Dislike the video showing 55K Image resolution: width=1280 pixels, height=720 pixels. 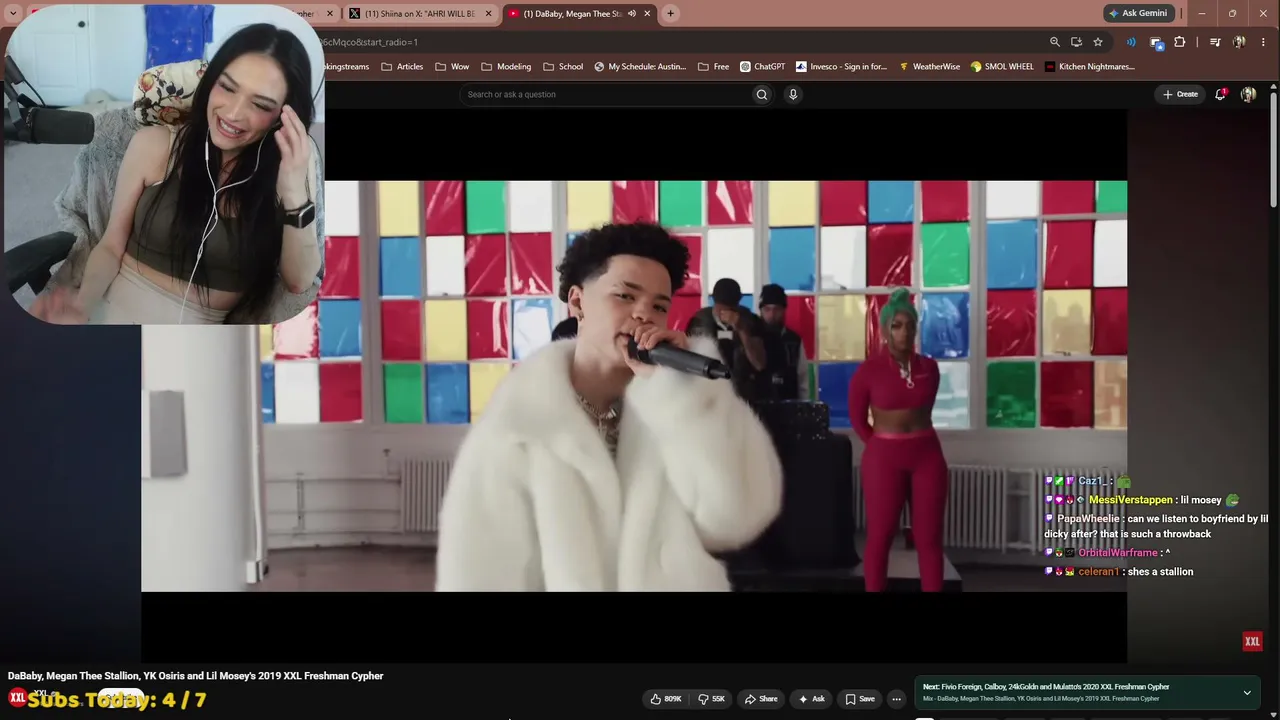(x=712, y=699)
